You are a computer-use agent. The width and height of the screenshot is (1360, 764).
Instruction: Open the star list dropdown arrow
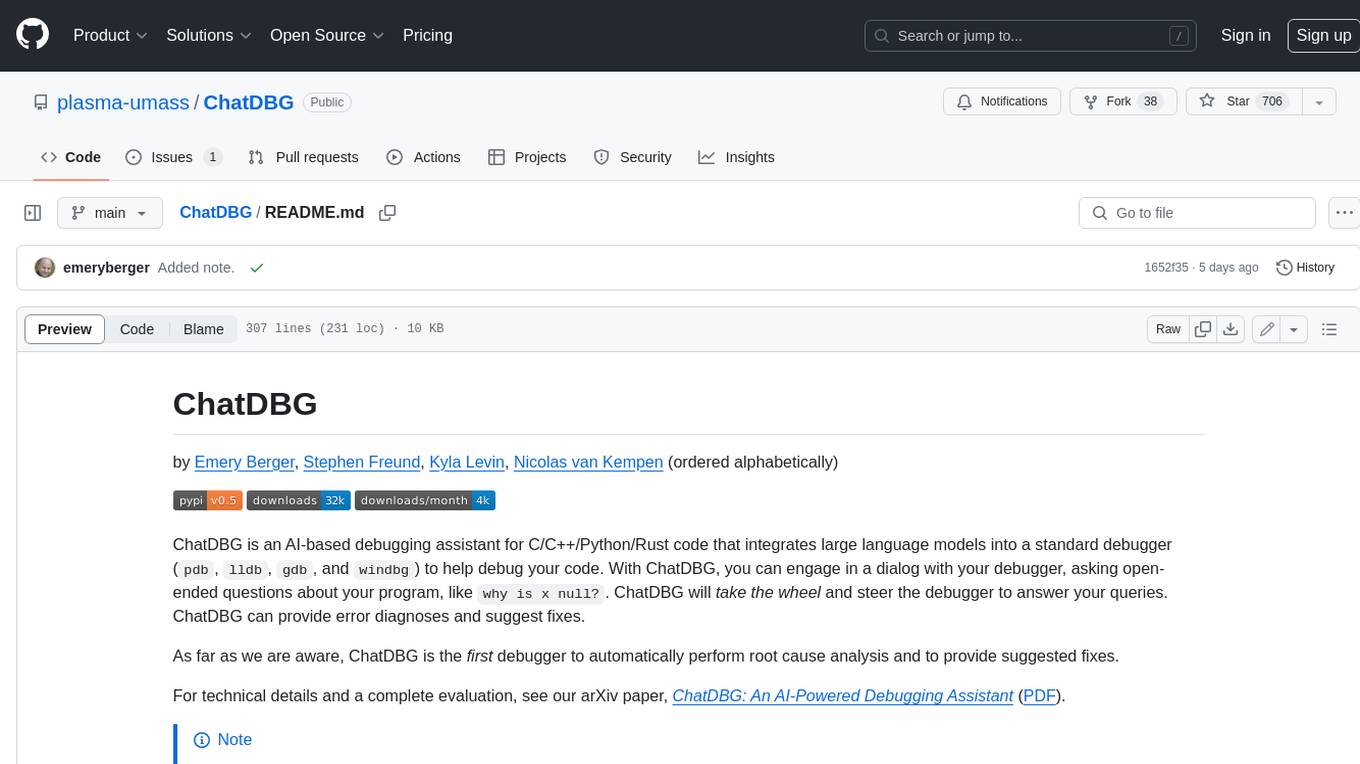pyautogui.click(x=1319, y=102)
